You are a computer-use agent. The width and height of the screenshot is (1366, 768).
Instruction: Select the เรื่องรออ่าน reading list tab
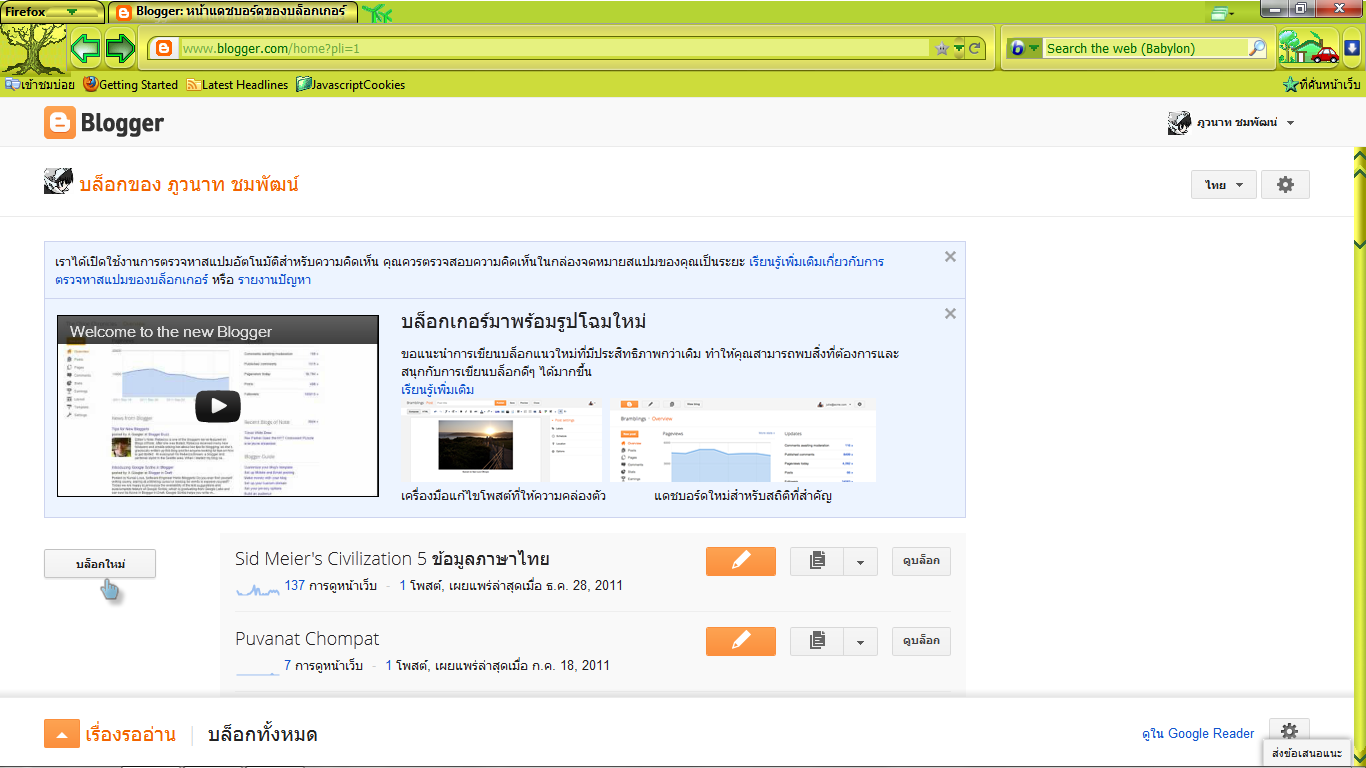pyautogui.click(x=131, y=735)
